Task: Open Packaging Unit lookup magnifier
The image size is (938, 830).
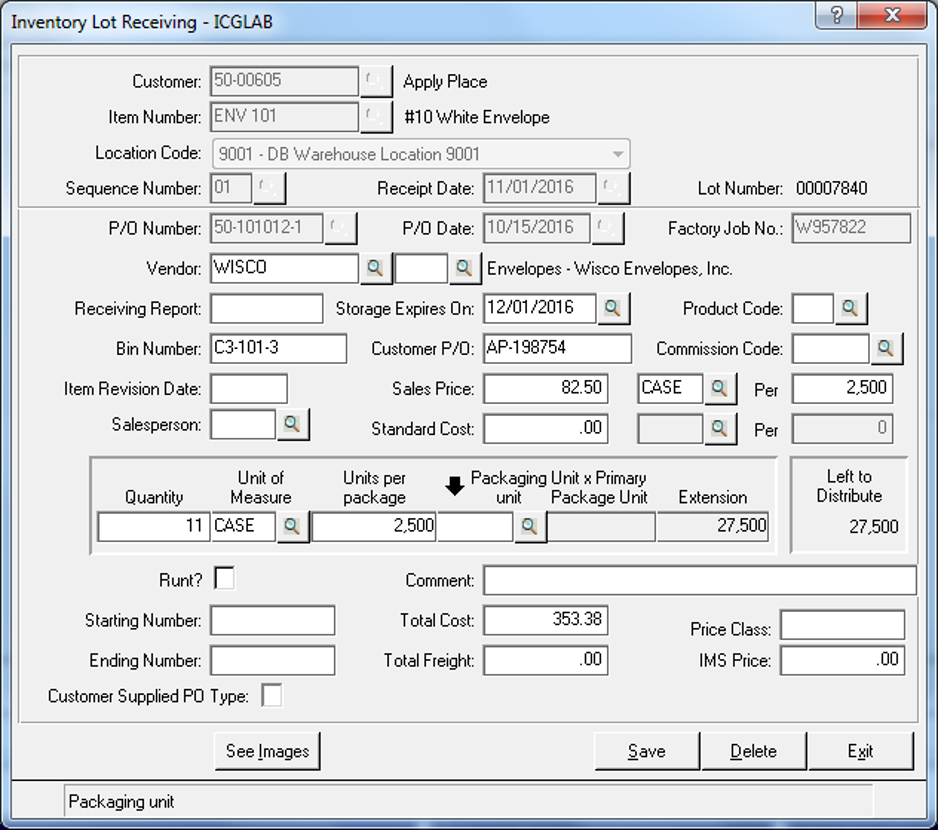Action: [529, 526]
